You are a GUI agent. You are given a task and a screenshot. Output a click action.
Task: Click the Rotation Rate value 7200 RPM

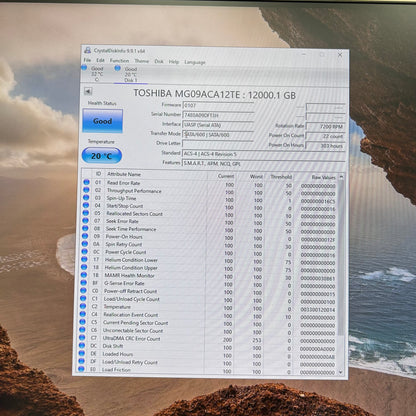coord(326,126)
